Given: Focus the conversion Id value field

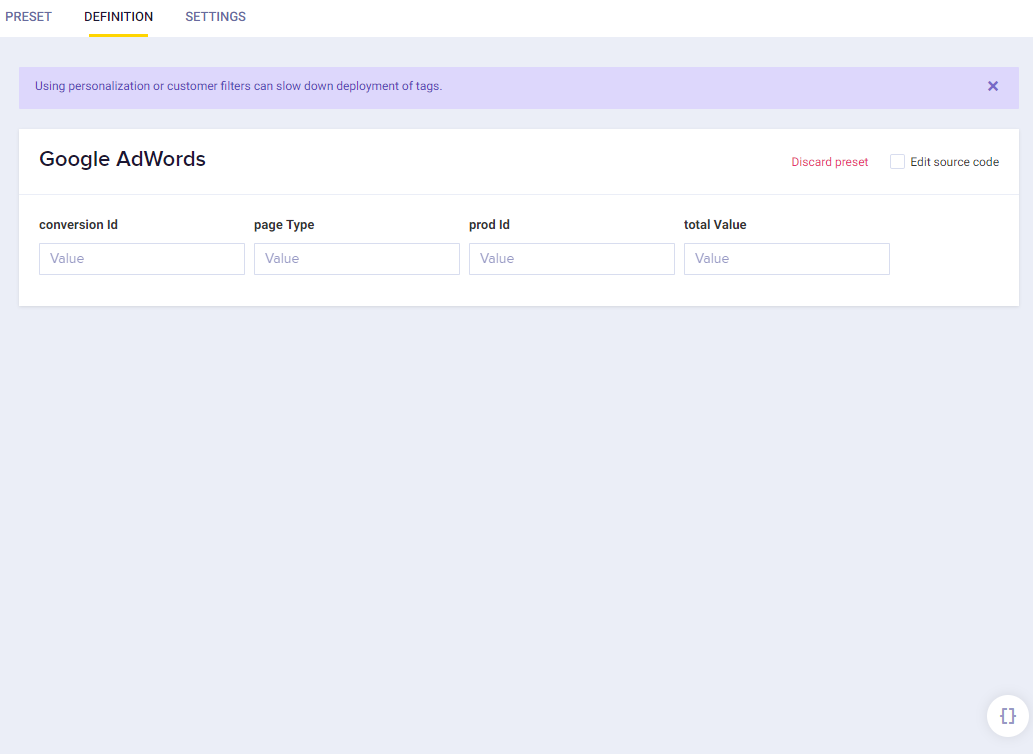Looking at the screenshot, I should (142, 259).
